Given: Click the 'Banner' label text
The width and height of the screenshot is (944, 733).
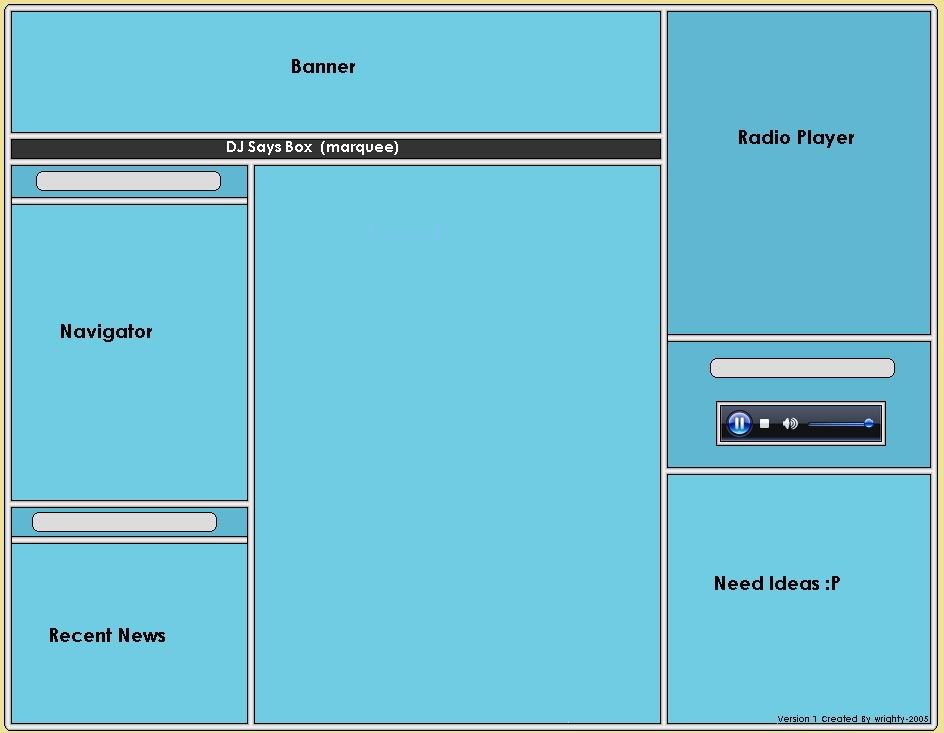Looking at the screenshot, I should 323,67.
